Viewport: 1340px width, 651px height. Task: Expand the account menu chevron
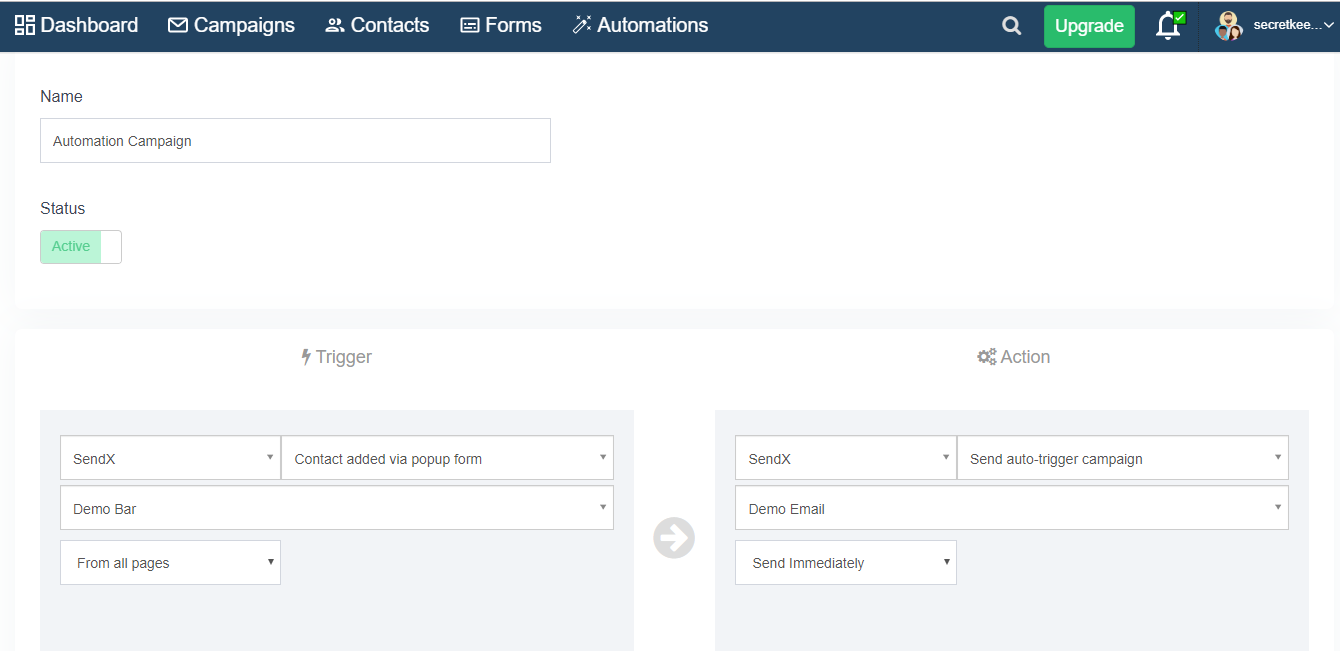pyautogui.click(x=1328, y=26)
